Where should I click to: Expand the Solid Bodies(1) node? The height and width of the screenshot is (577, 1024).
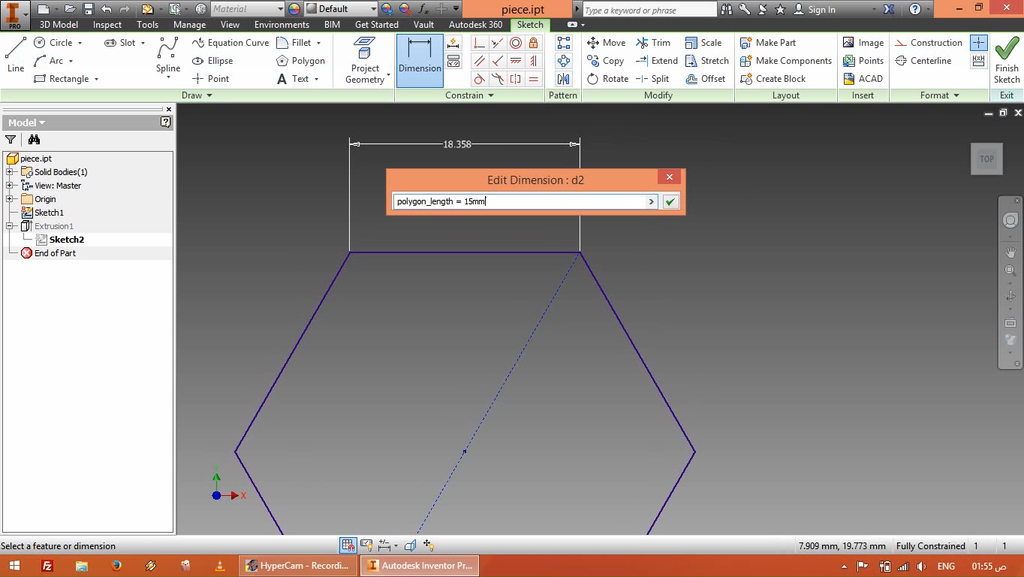point(10,172)
